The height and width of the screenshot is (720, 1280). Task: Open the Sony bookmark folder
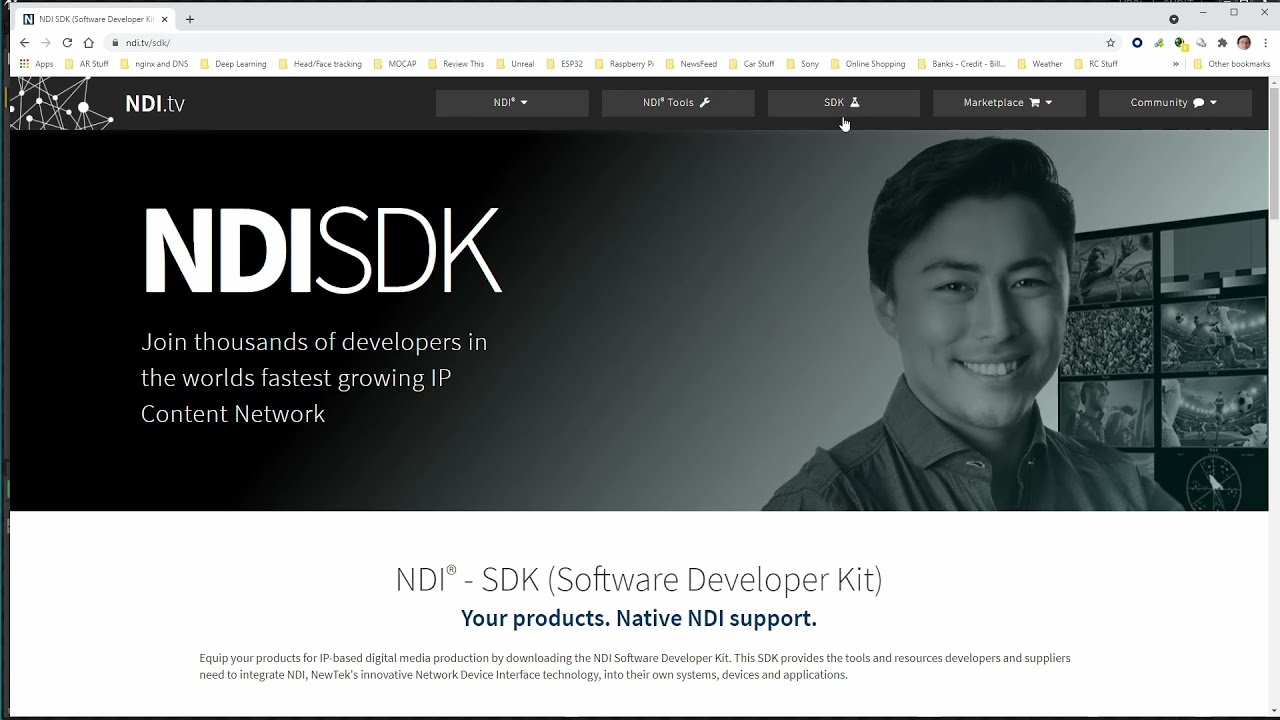coord(803,64)
